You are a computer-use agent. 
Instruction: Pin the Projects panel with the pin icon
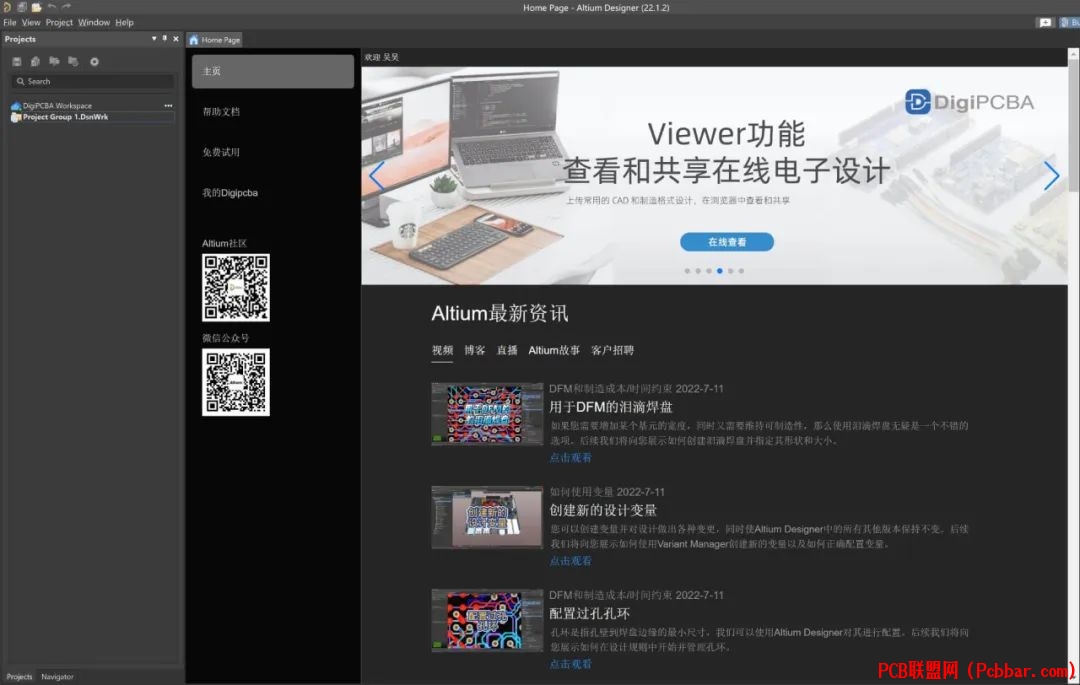tap(165, 39)
